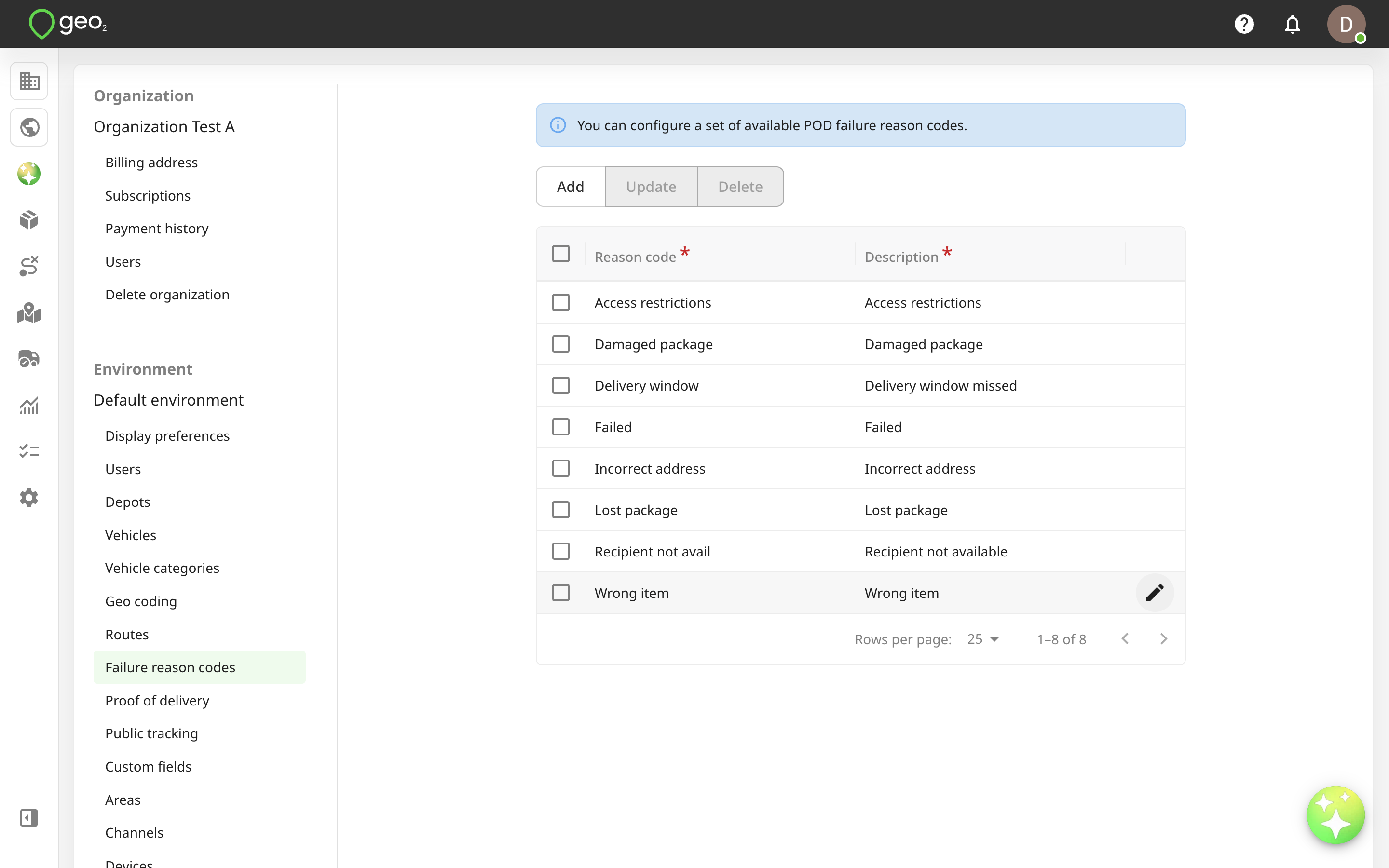Go to previous page chevron
This screenshot has height=868, width=1389.
1125,639
